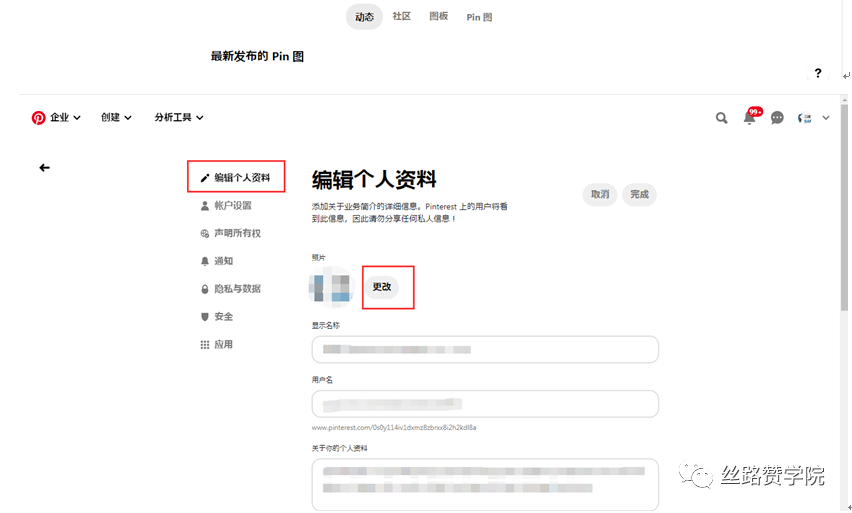This screenshot has width=852, height=513.
Task: Go back with the left arrow icon
Action: coord(45,168)
